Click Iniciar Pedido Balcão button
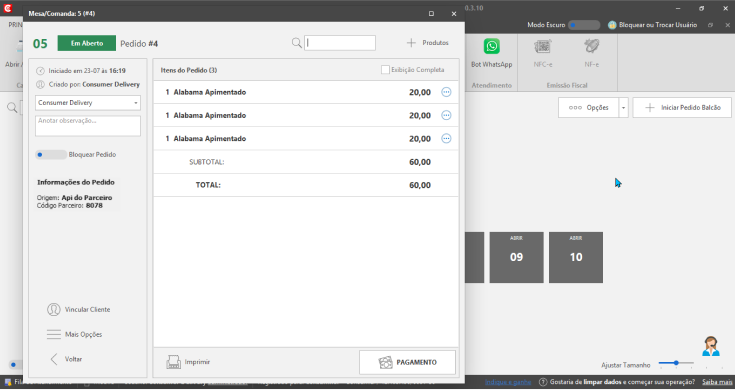Viewport: 735px width, 390px height. coord(682,107)
